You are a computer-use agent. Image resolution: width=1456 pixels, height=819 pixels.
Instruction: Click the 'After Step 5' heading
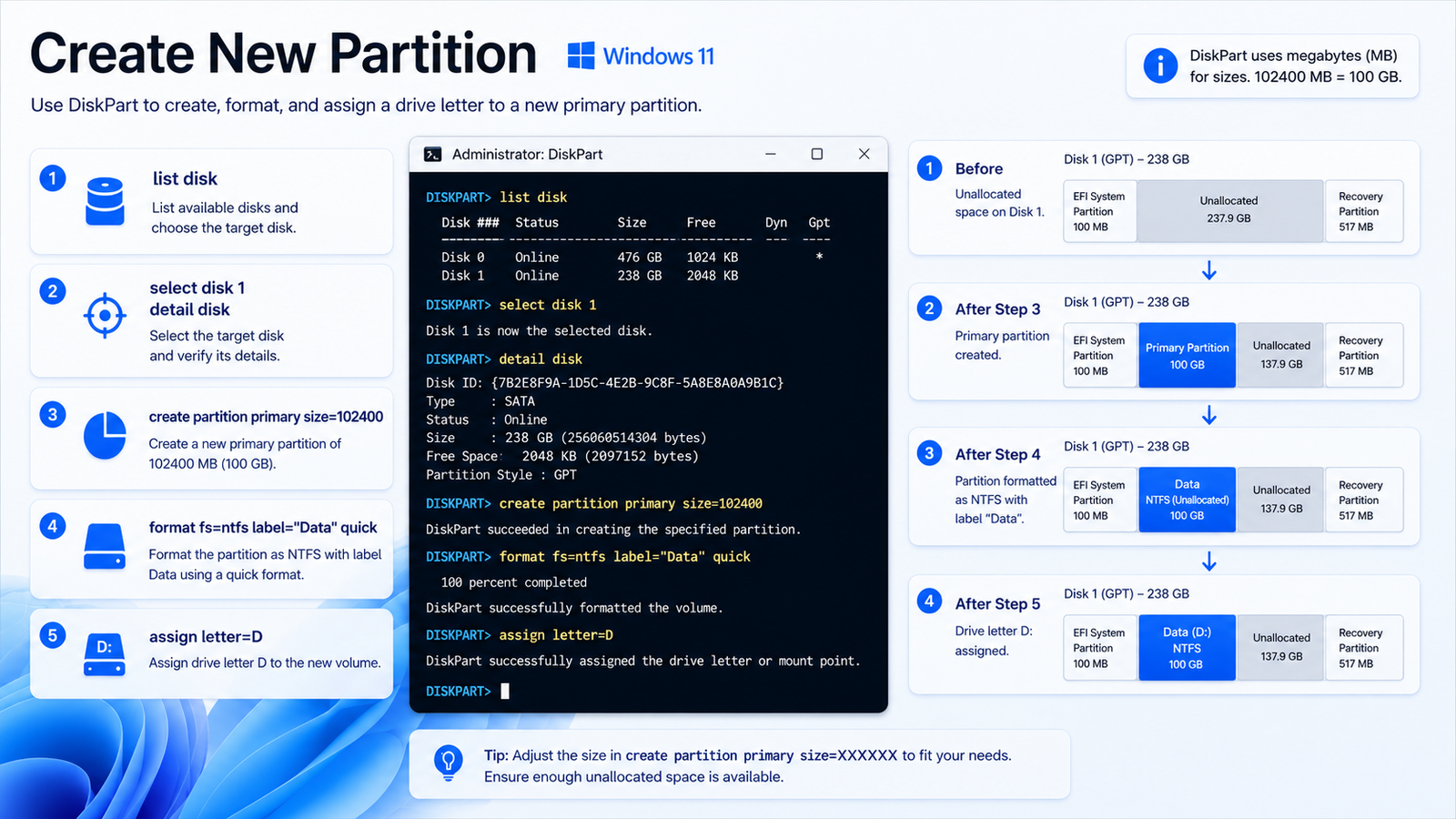(997, 603)
